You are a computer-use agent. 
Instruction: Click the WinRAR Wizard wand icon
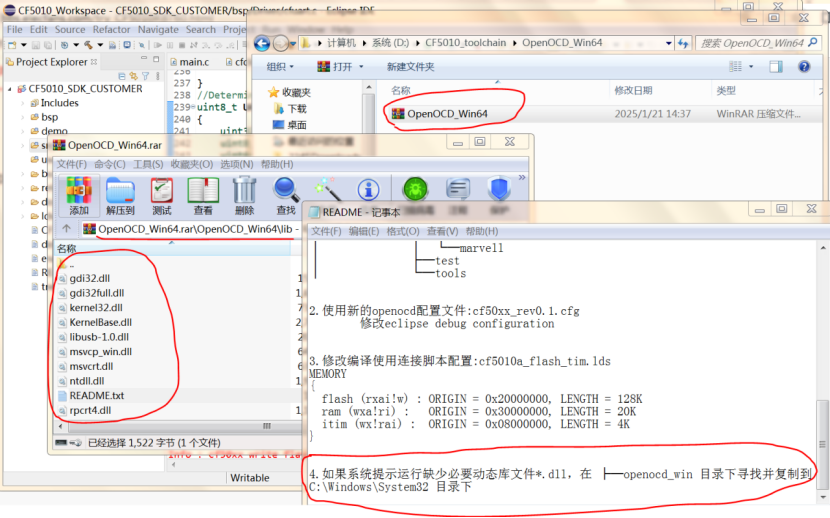[x=327, y=190]
